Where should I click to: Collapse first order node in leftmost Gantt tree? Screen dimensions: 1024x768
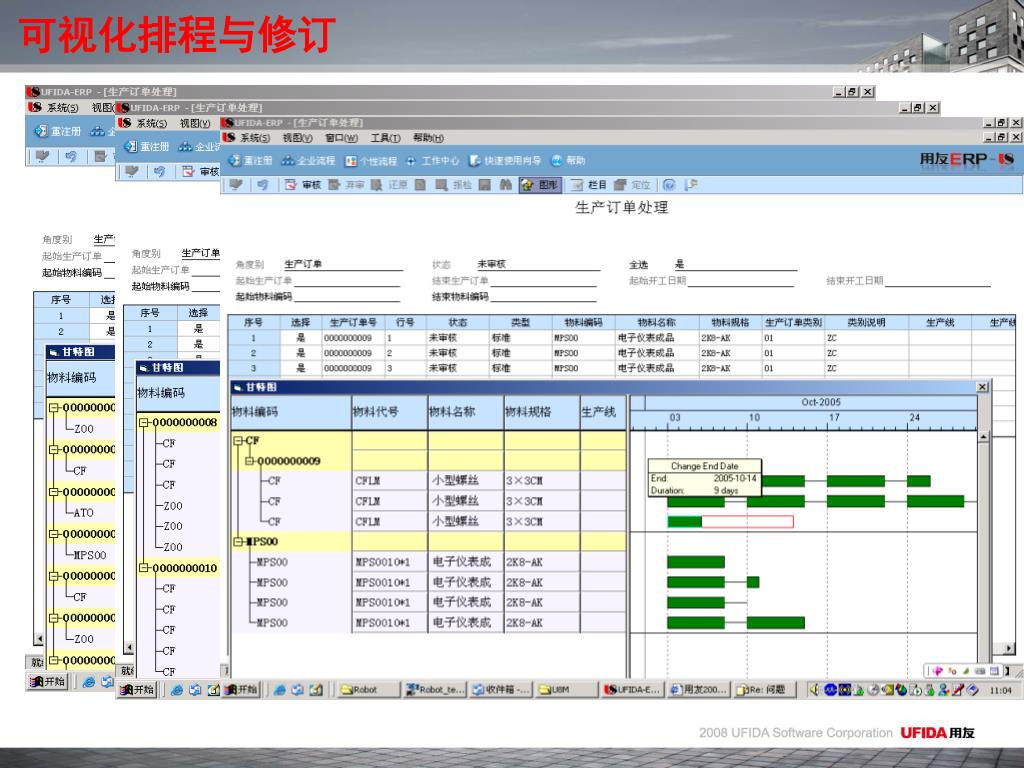(54, 408)
